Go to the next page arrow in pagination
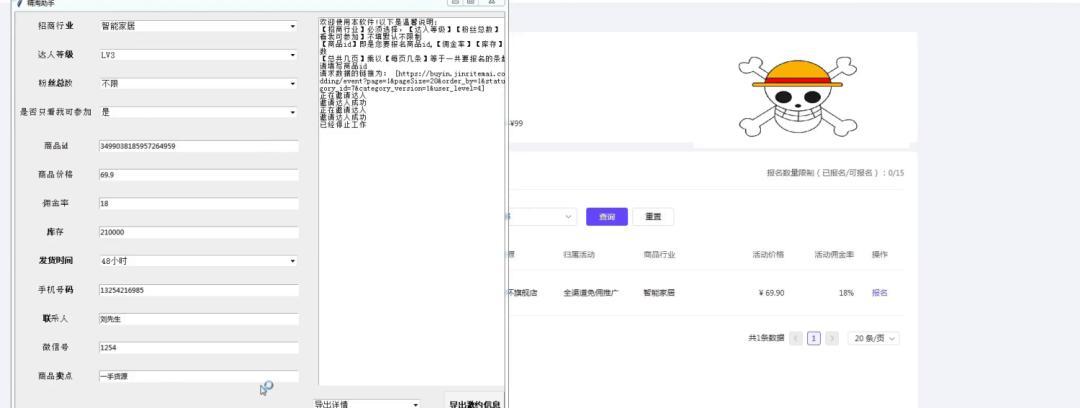Image resolution: width=1080 pixels, height=408 pixels. [832, 338]
